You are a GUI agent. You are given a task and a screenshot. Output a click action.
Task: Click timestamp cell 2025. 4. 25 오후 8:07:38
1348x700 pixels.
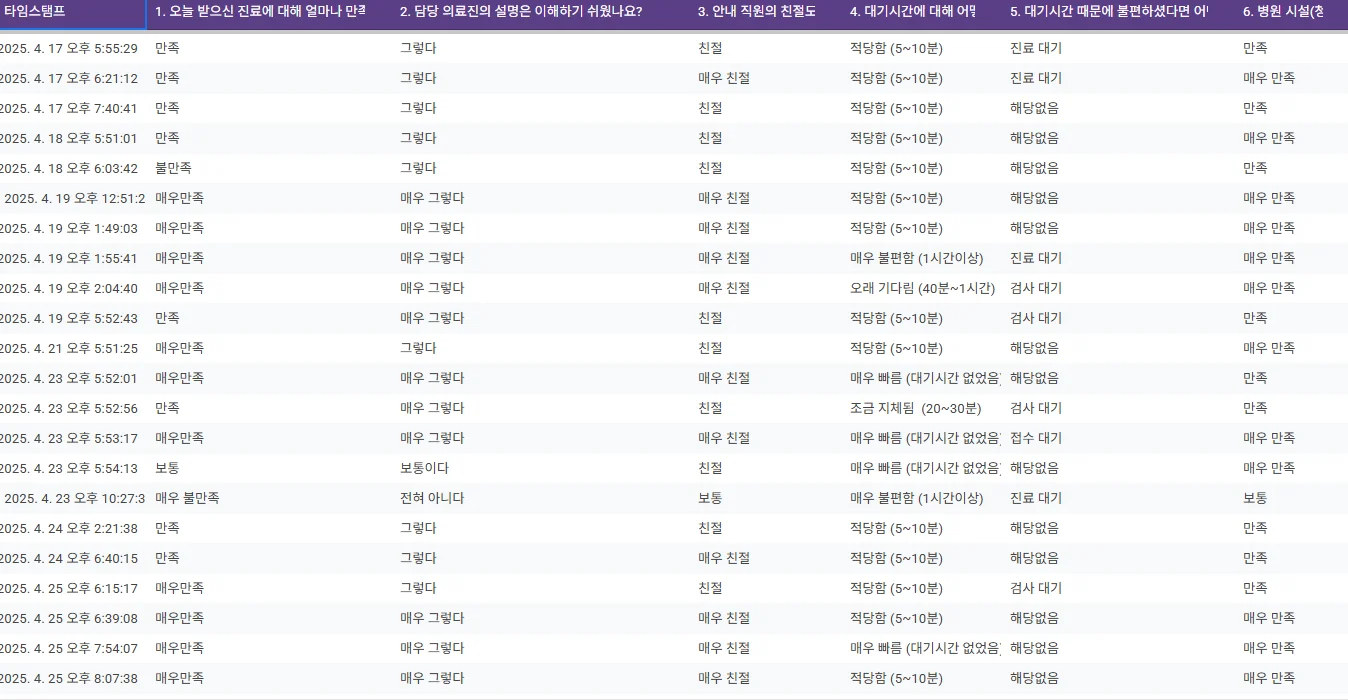(x=68, y=678)
